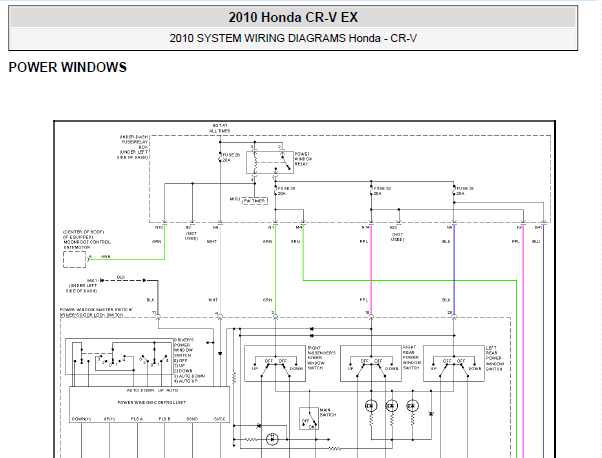Click the "POWER WINDOW MASTER SWITCH" label
602x458 pixels.
96,312
